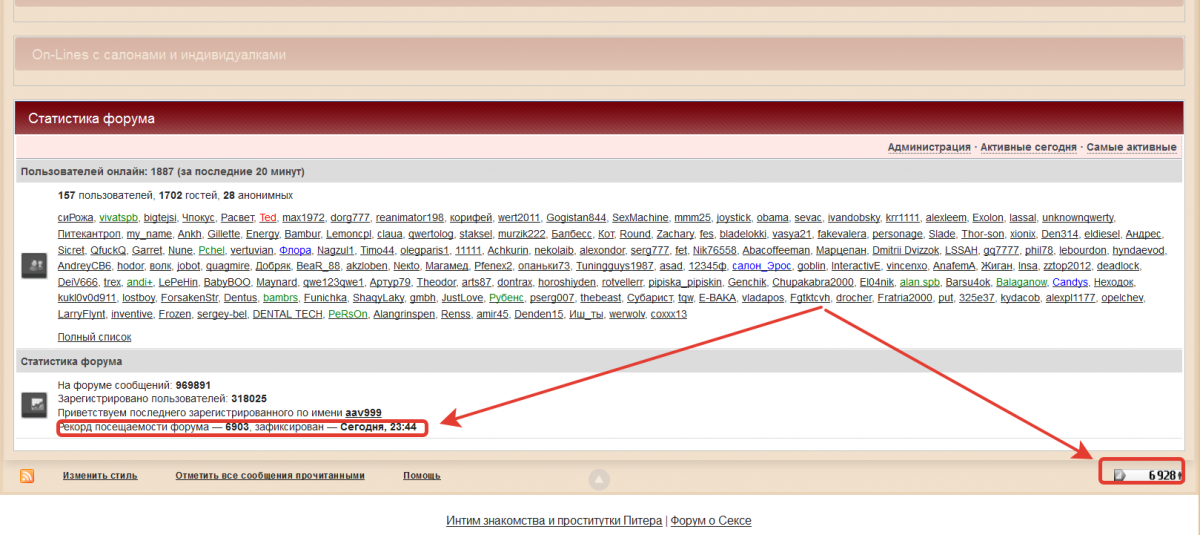Open user Флора's profile link
This screenshot has width=1200, height=535.
click(x=295, y=250)
